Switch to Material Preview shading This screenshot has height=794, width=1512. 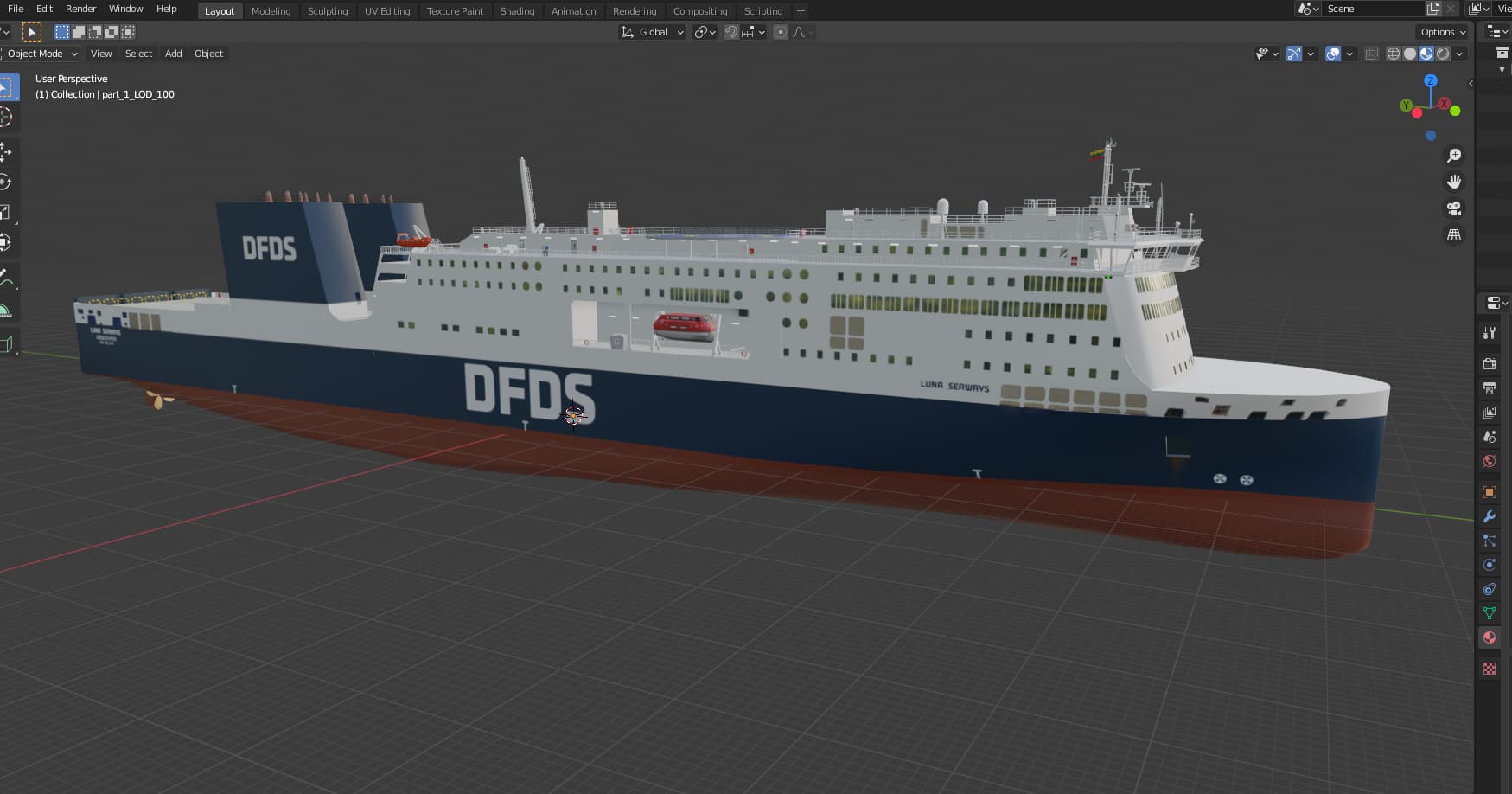pos(1426,54)
